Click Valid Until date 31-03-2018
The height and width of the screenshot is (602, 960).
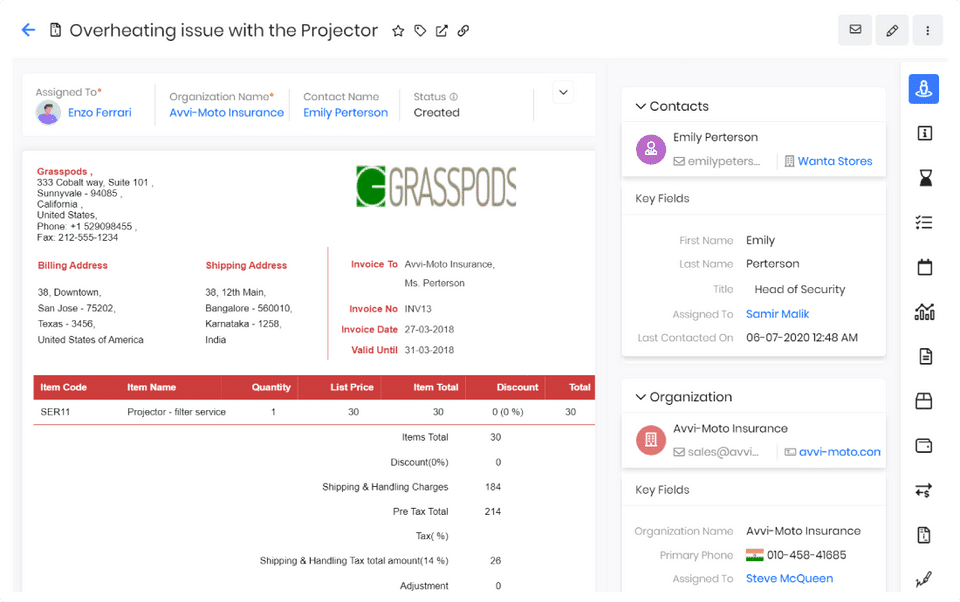(x=429, y=350)
